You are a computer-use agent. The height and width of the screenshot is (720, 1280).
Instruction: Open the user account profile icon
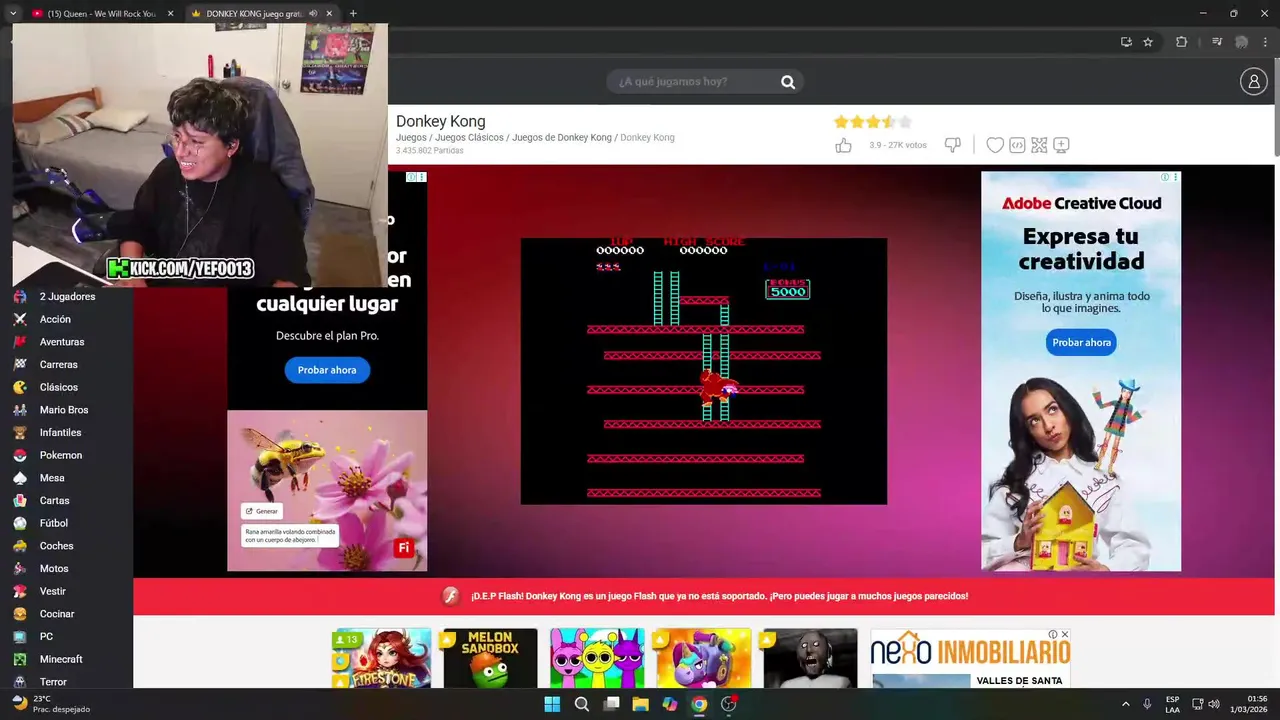1254,82
